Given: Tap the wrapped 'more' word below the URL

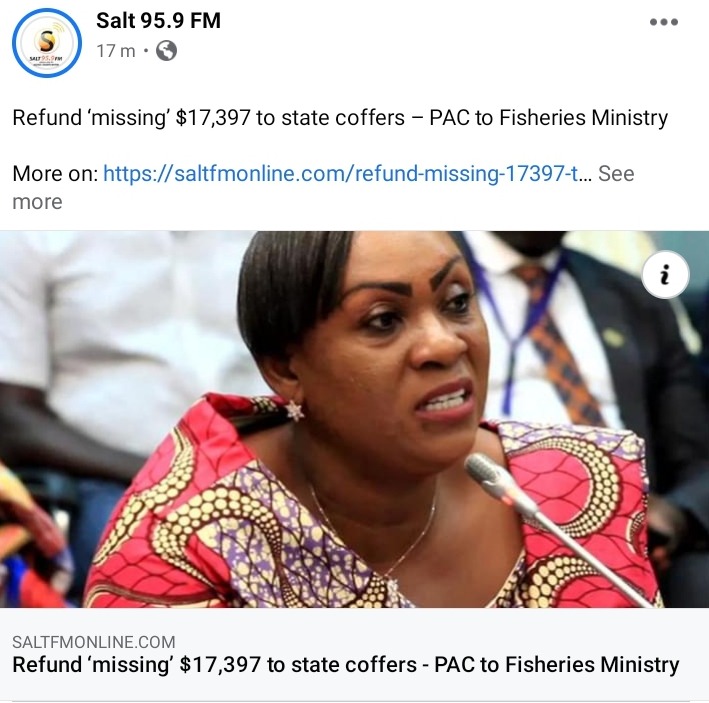Looking at the screenshot, I should [37, 202].
